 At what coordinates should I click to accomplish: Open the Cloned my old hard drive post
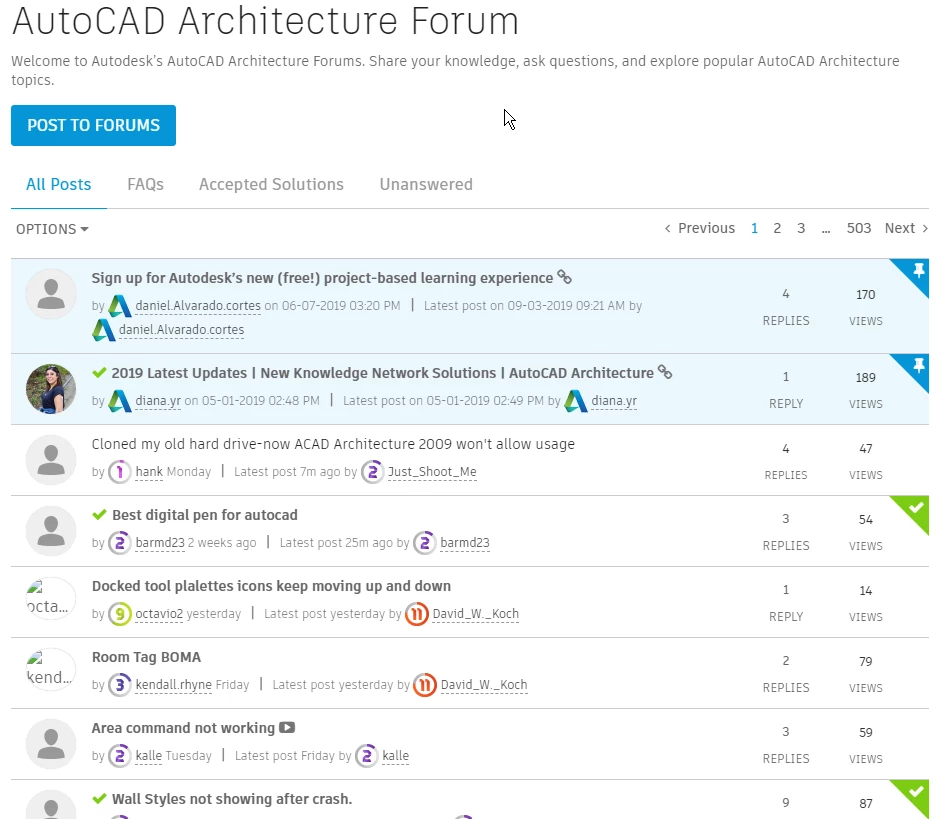pyautogui.click(x=333, y=444)
